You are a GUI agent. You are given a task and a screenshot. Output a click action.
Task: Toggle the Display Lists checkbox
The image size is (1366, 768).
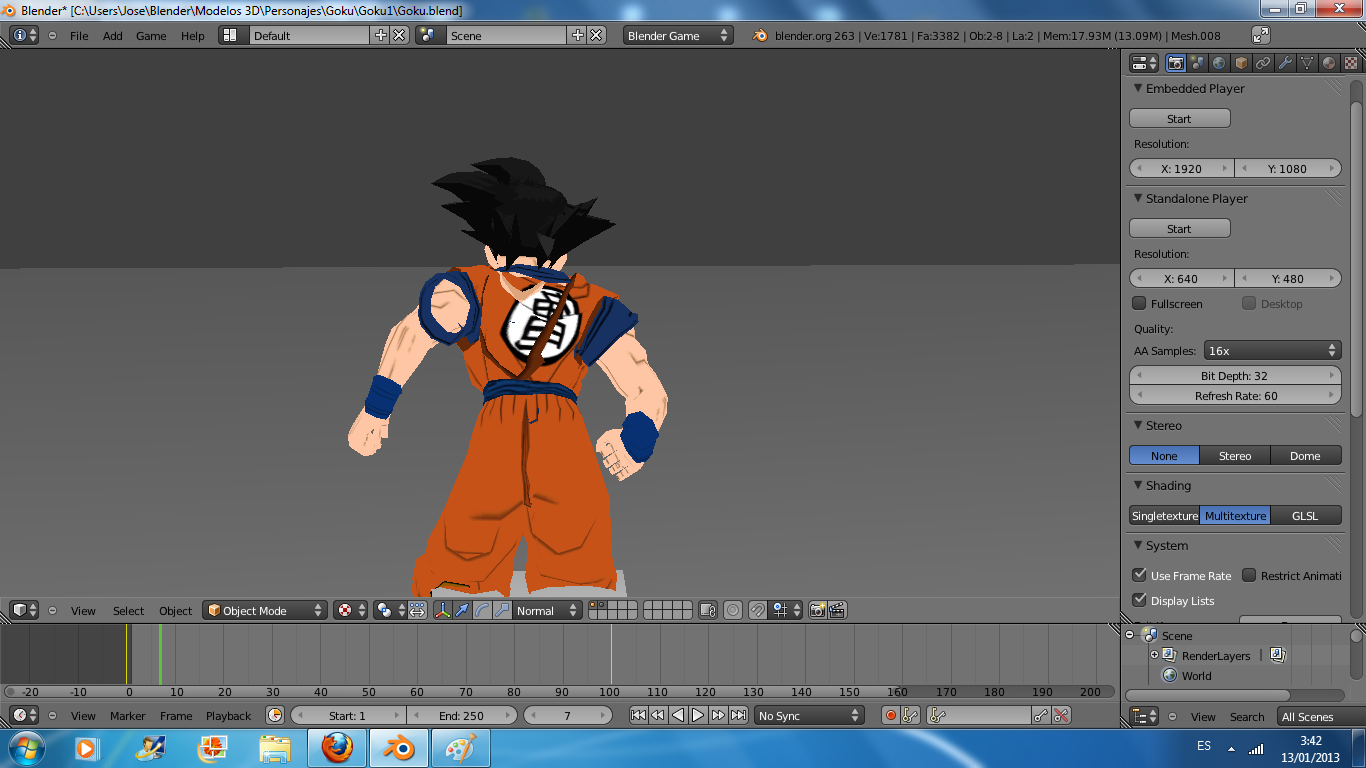click(1139, 600)
